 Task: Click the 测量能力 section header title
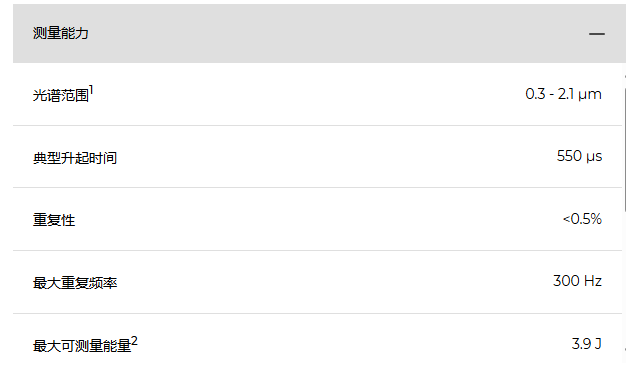[61, 33]
